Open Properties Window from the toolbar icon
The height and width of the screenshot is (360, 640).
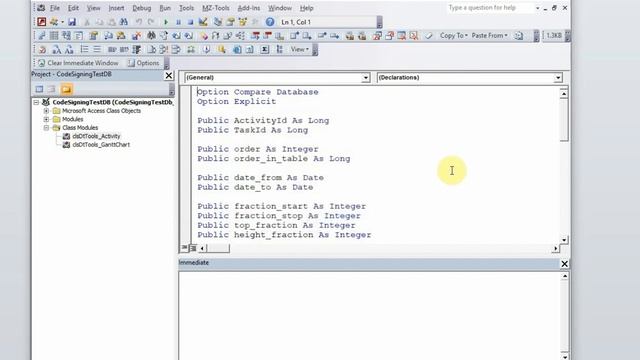(231, 22)
